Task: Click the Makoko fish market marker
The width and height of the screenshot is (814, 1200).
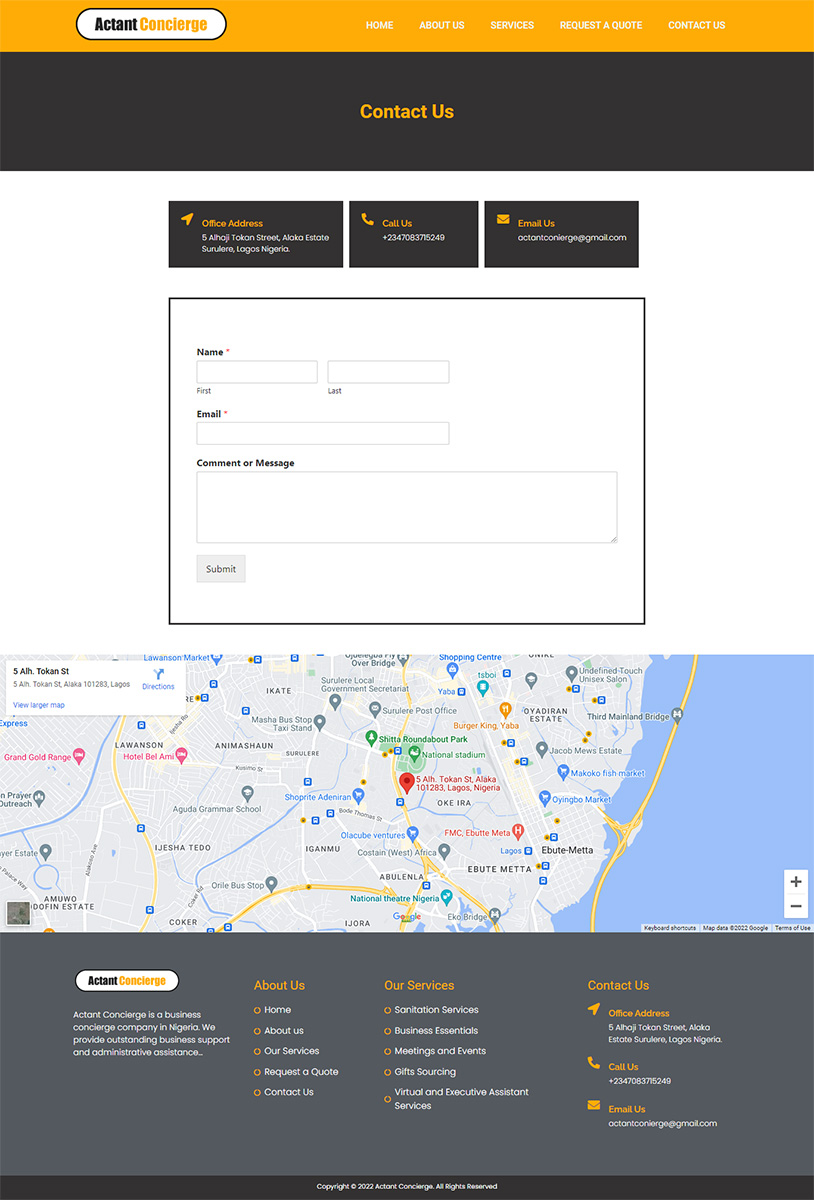Action: coord(563,772)
